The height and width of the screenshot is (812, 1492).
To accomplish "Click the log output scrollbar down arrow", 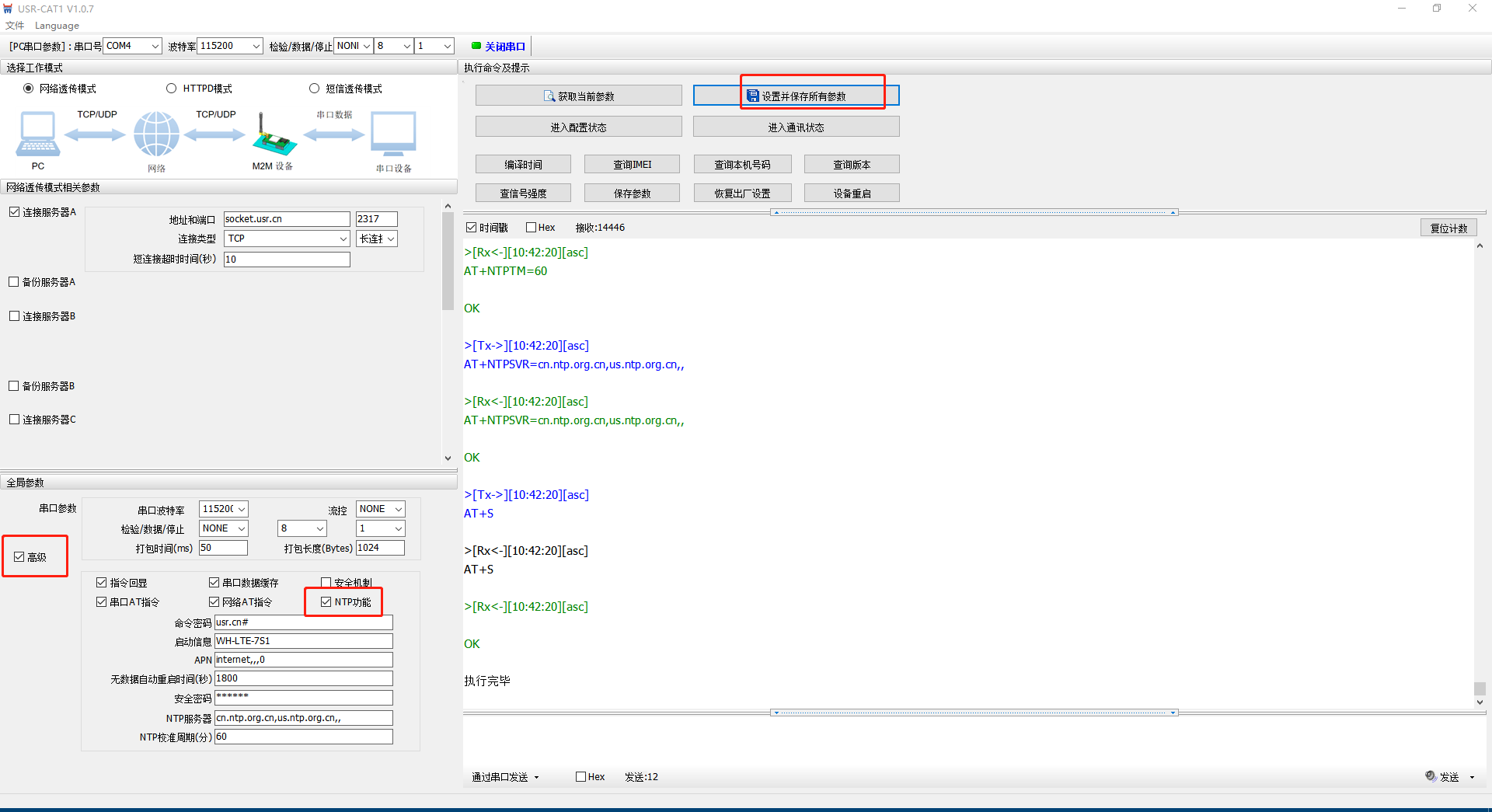I will coord(1480,702).
